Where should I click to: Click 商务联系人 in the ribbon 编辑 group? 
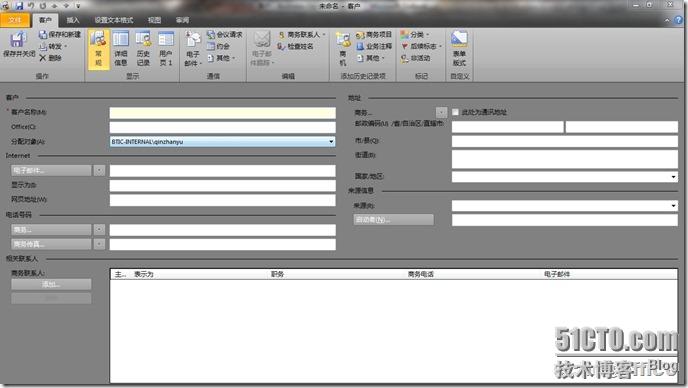tap(302, 34)
